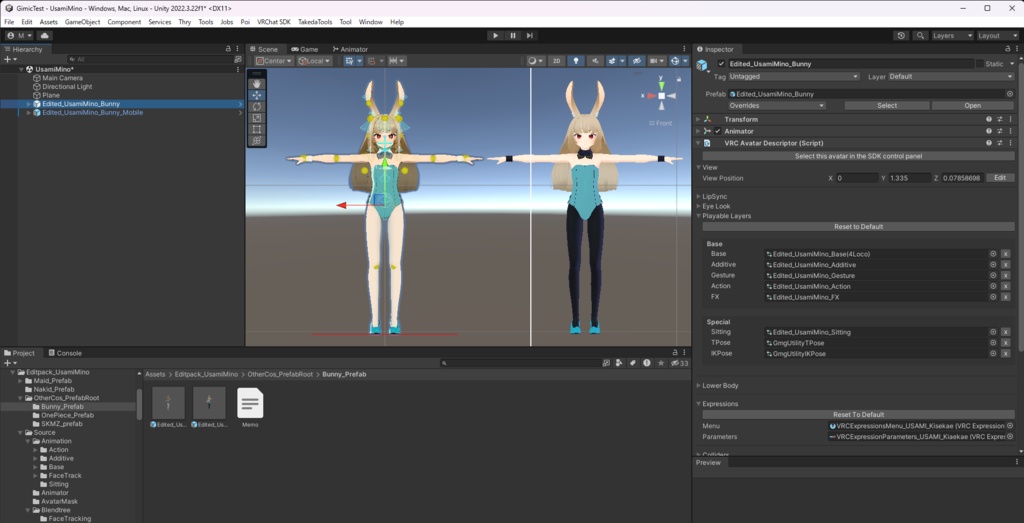Viewport: 1024px width, 523px height.
Task: Expand the Lower Body section
Action: (x=698, y=386)
